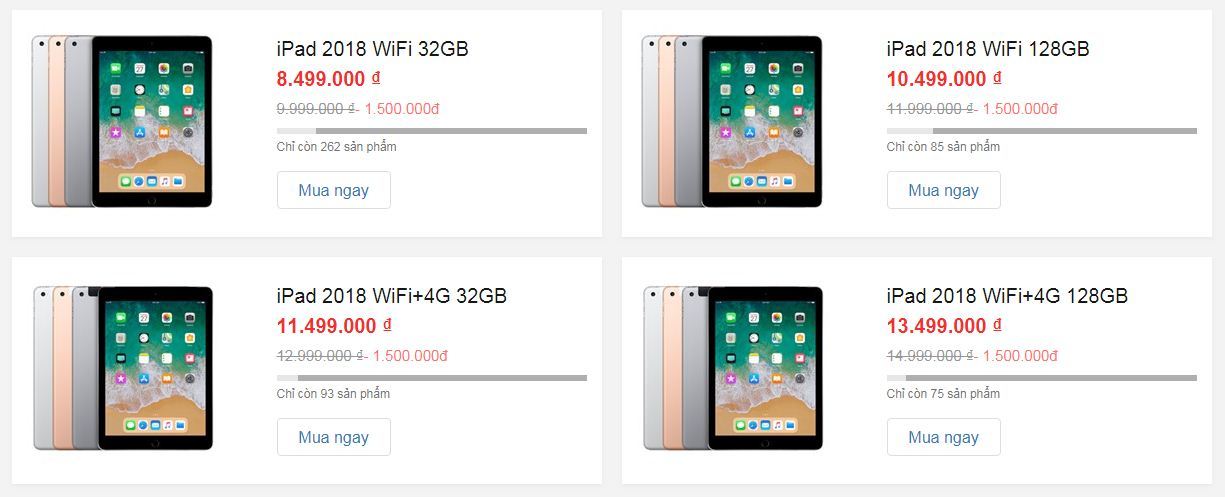Click the 13.499.000 đ price

944,326
